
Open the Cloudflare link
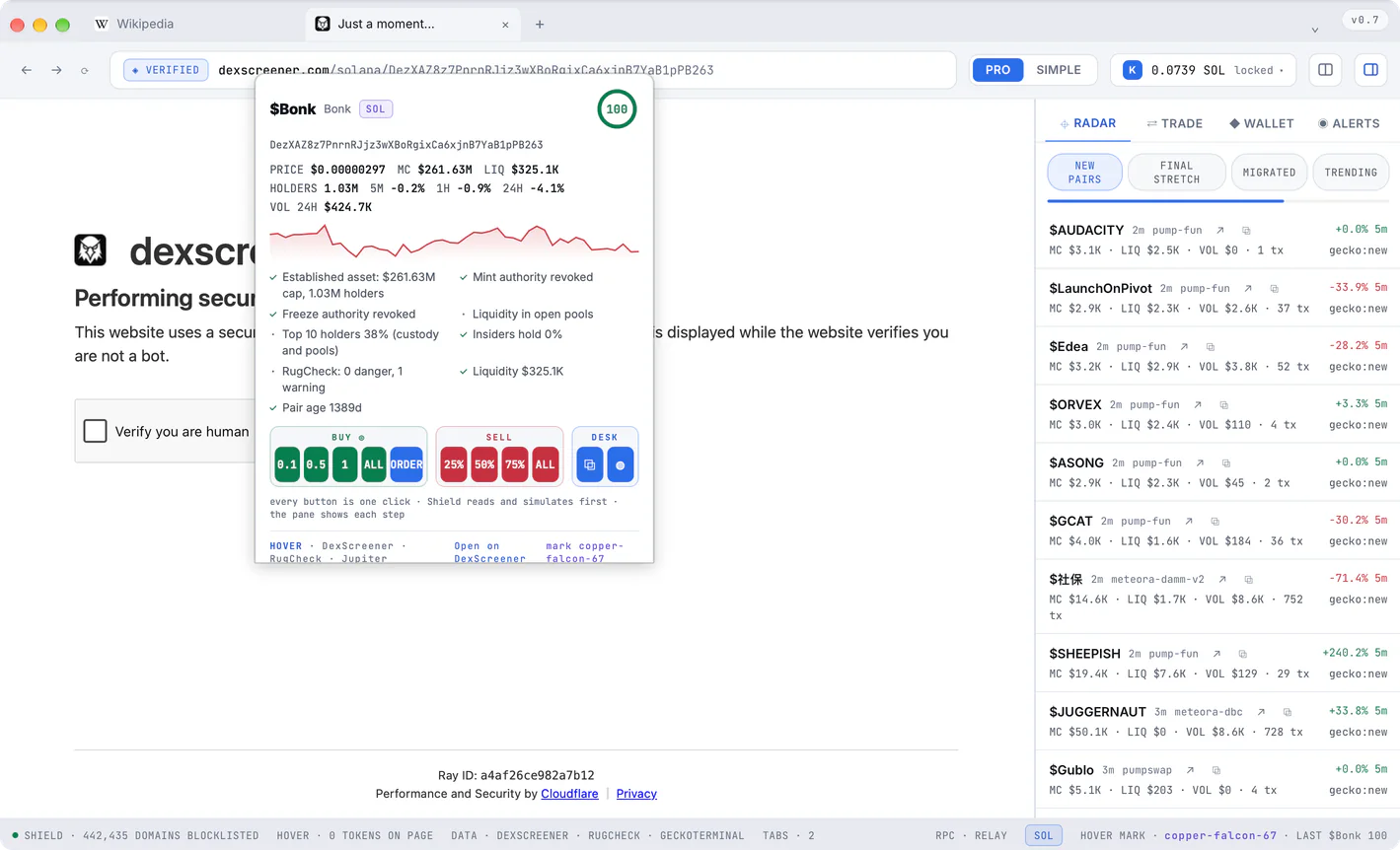coord(569,794)
